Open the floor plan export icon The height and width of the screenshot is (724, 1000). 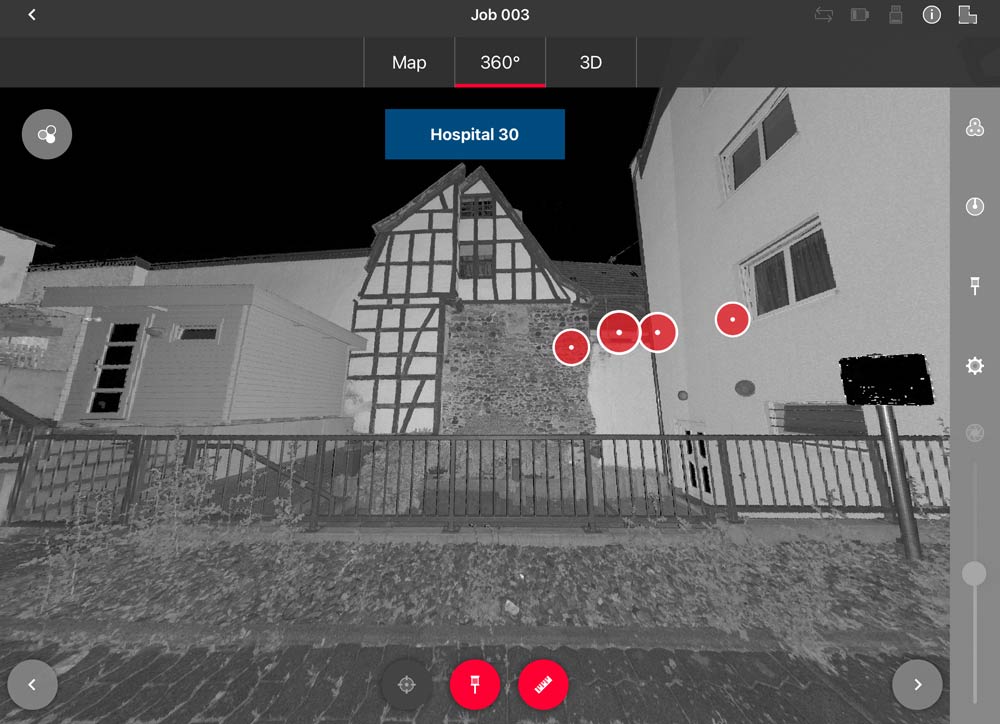pyautogui.click(x=967, y=15)
